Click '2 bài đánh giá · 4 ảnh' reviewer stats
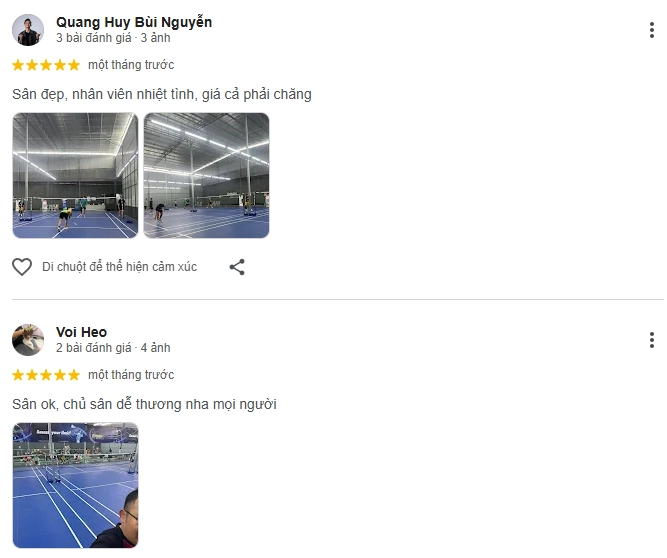The width and height of the screenshot is (667, 558). pos(113,348)
